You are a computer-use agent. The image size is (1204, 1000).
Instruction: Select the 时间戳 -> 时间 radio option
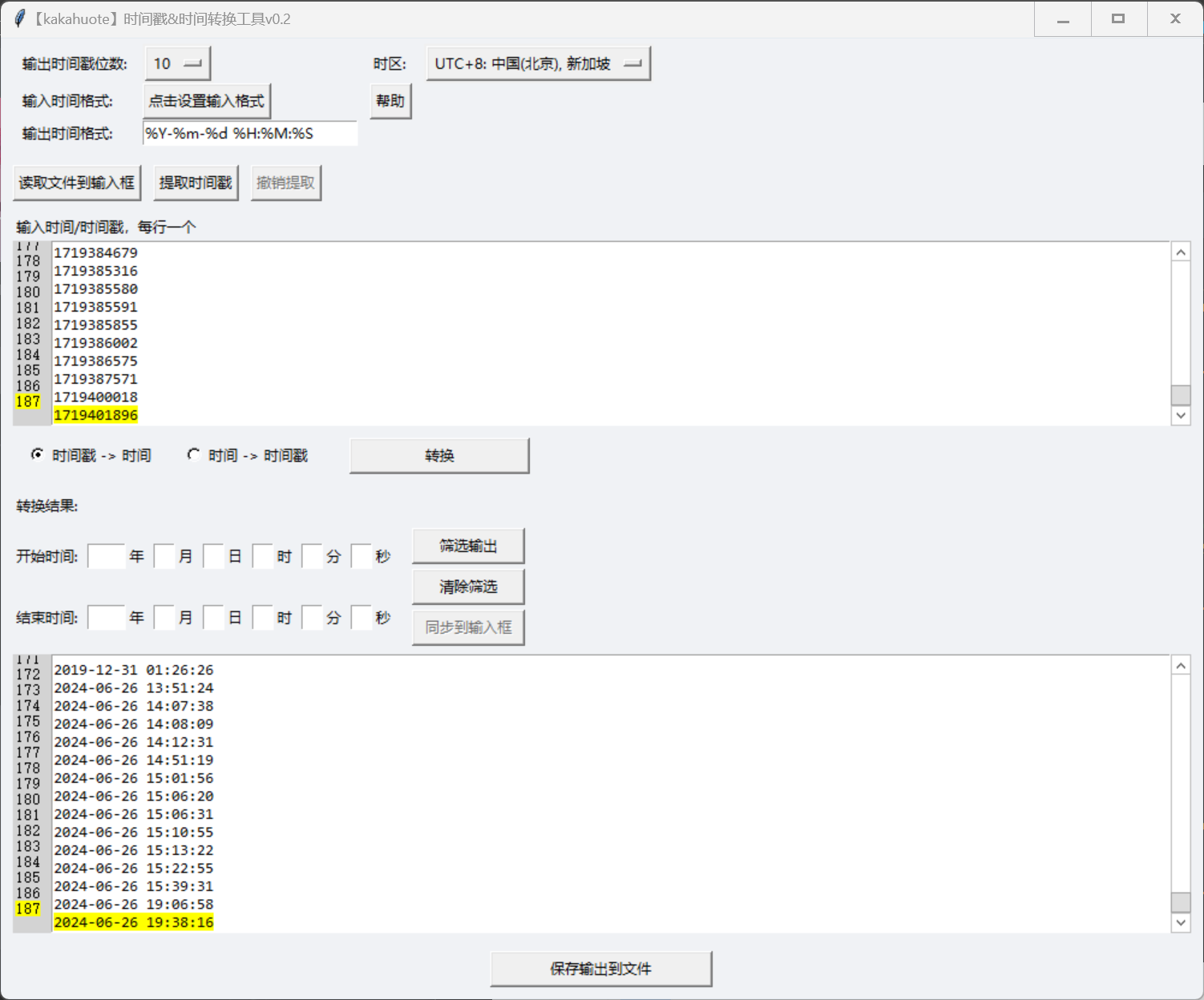click(38, 455)
